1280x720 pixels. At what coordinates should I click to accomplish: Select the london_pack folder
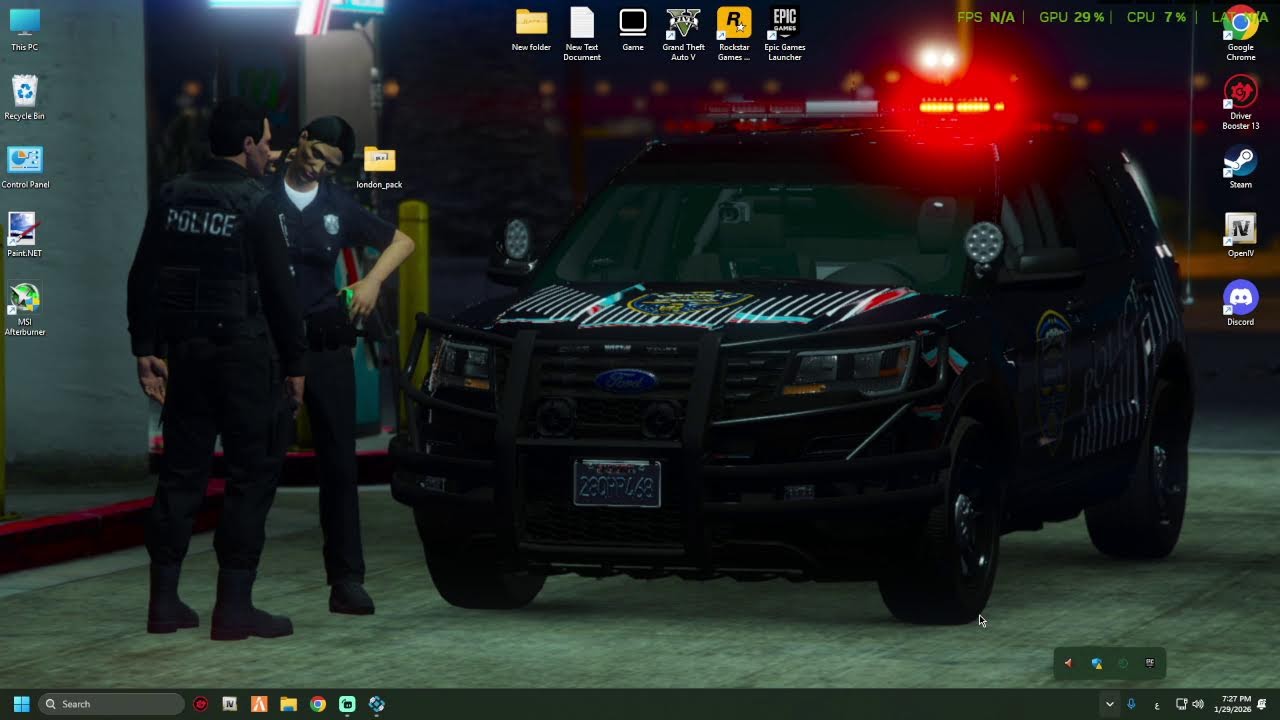(379, 167)
